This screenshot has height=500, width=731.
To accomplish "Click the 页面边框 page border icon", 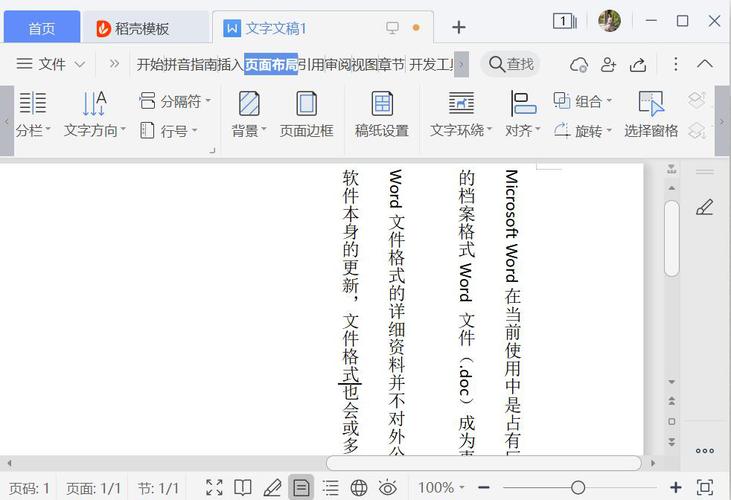I will (x=306, y=104).
